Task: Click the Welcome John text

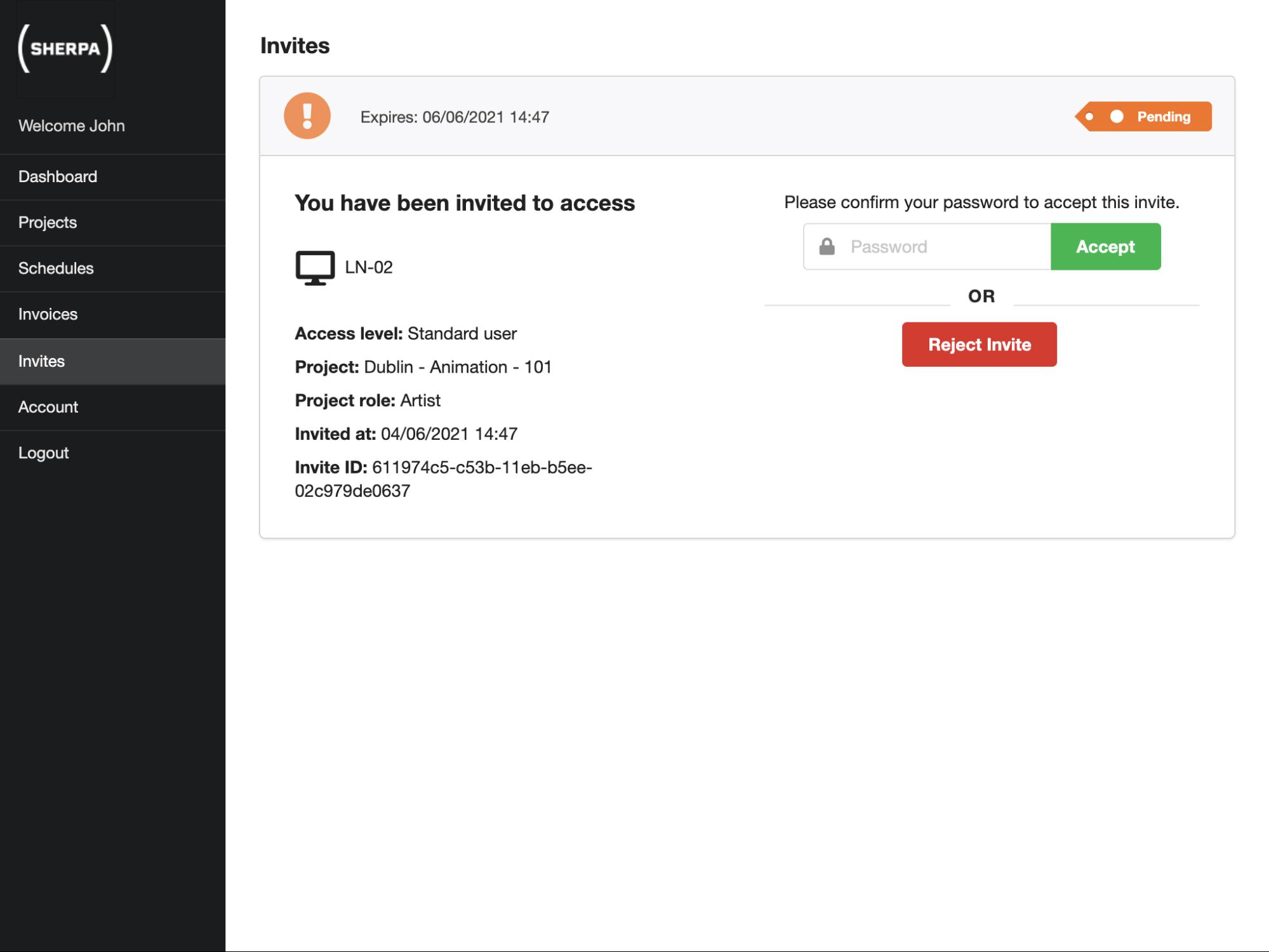Action: [72, 126]
